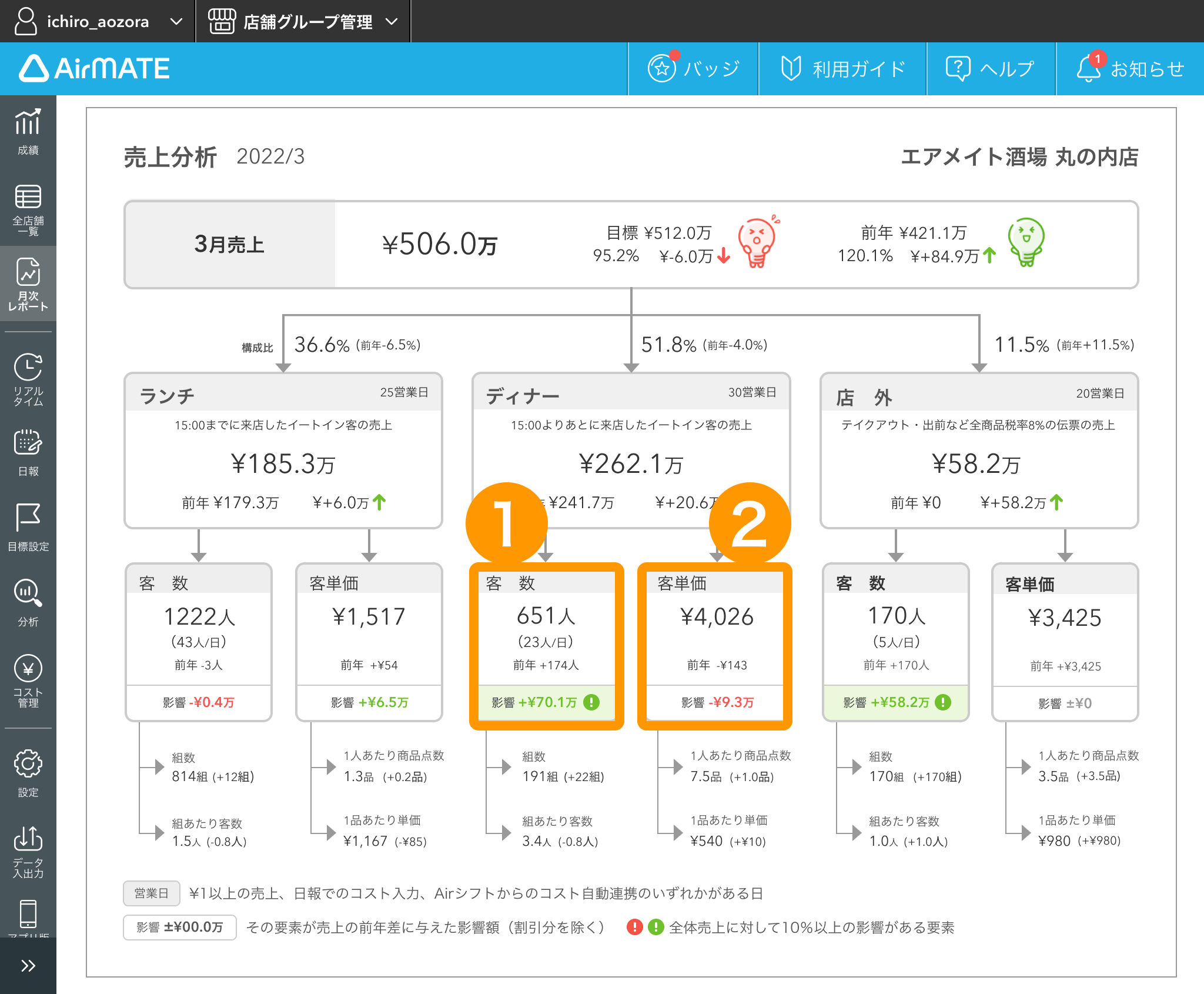Click alert icon beside 影響 +¥70.1万
The height and width of the screenshot is (994, 1204).
(591, 702)
